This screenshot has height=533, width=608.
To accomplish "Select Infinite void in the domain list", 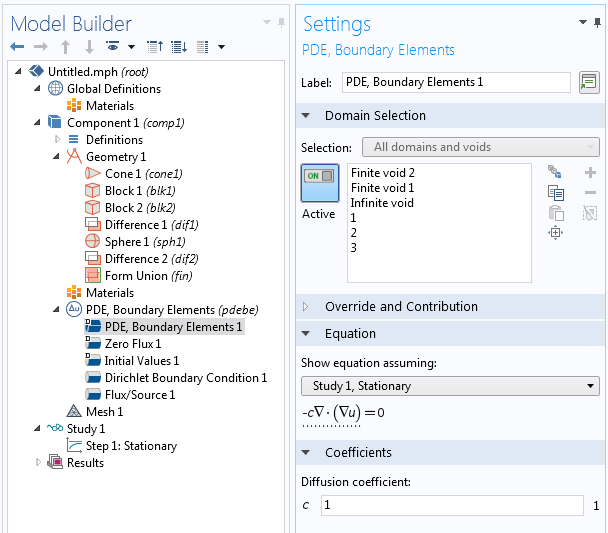I will coord(382,203).
